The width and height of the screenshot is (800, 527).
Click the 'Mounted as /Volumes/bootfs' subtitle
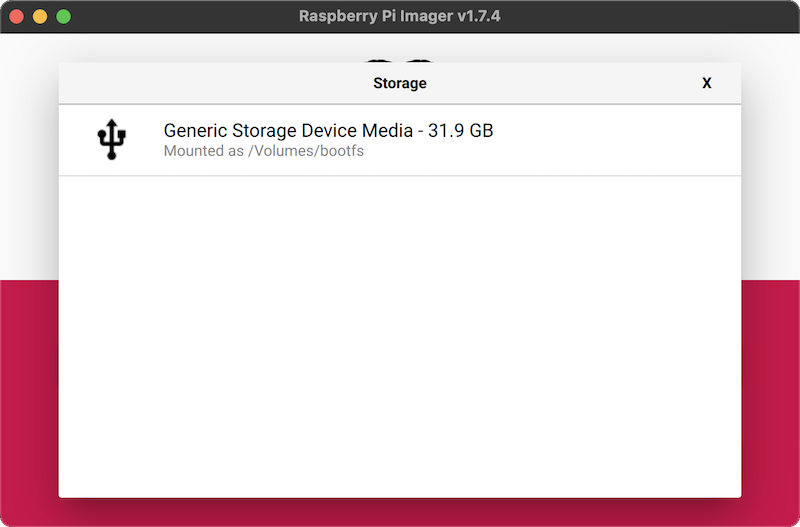[x=263, y=152]
